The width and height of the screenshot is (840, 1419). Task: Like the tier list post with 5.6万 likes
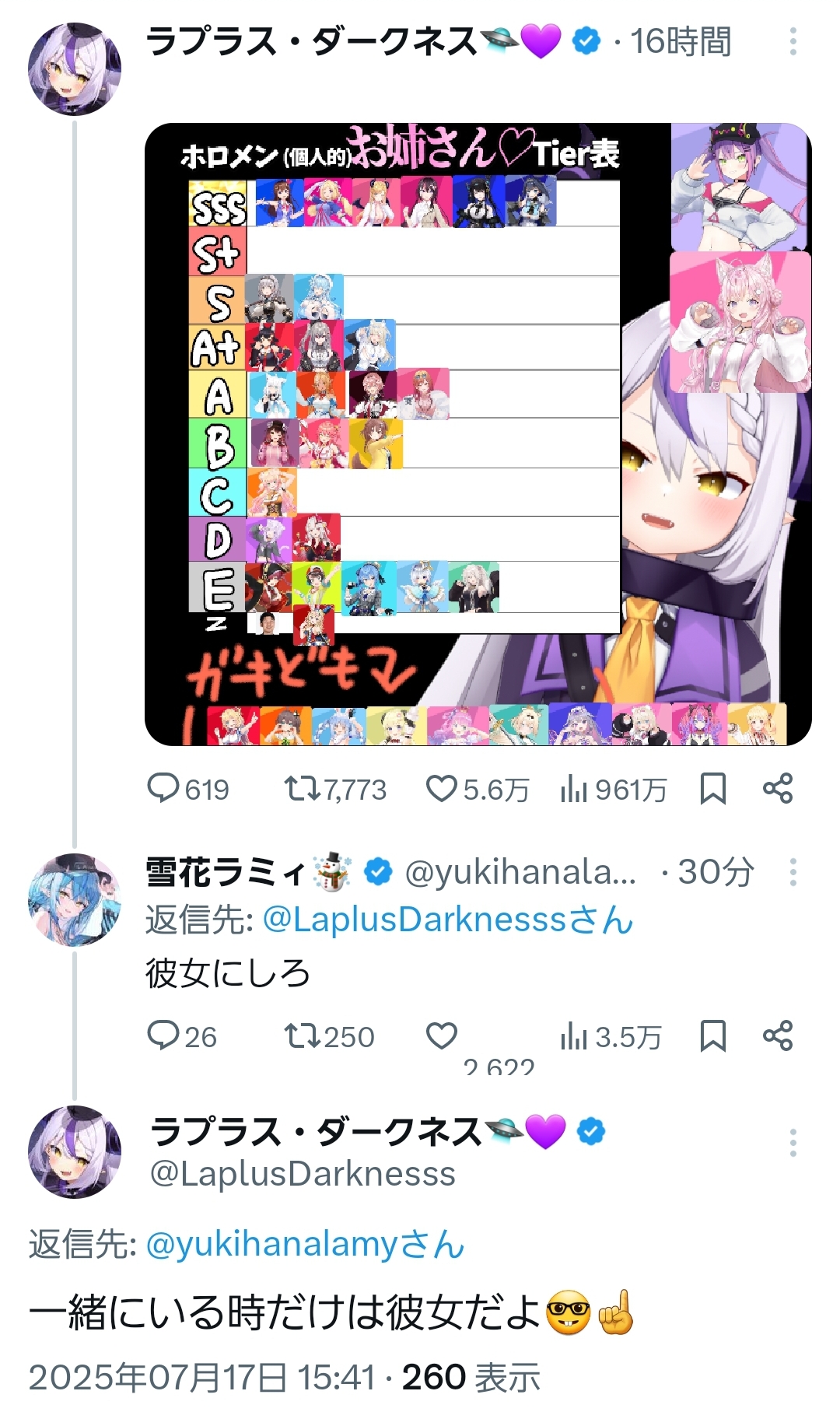point(477,789)
